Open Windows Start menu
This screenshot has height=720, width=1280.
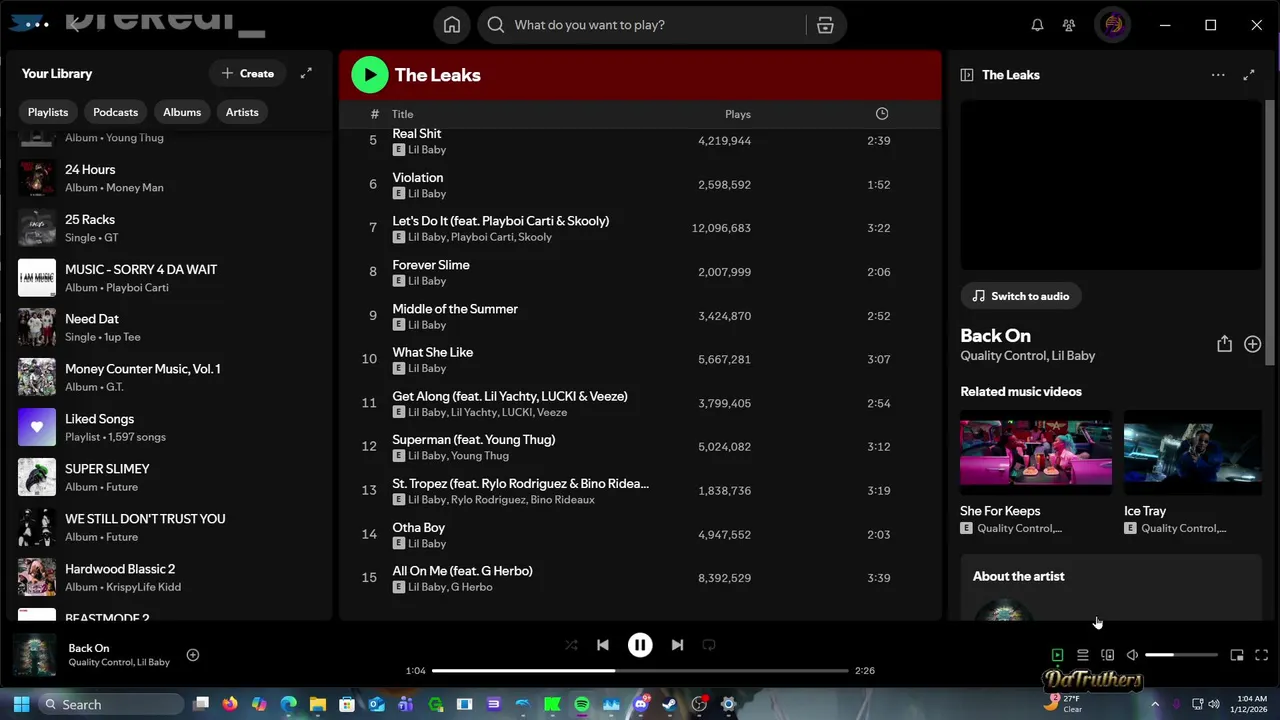click(x=21, y=704)
